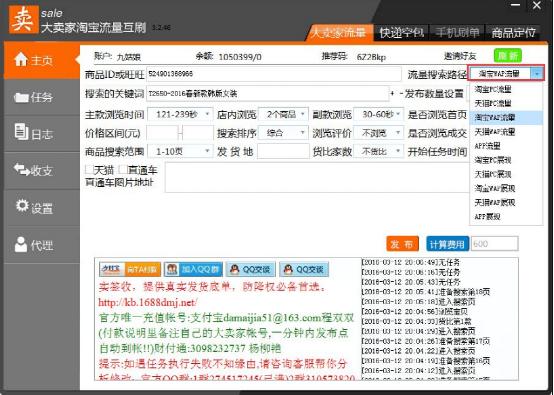The height and width of the screenshot is (395, 554).
Task: Click the maximum 价格区间 input box
Action: click(198, 133)
